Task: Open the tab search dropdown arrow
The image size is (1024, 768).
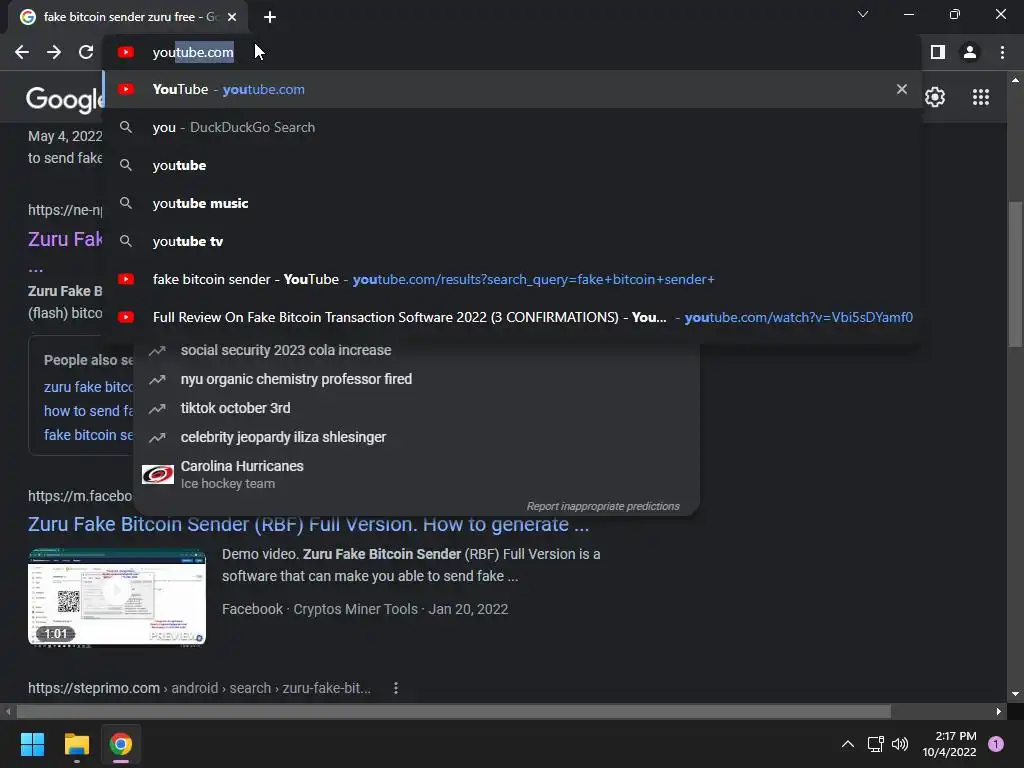Action: click(x=863, y=14)
